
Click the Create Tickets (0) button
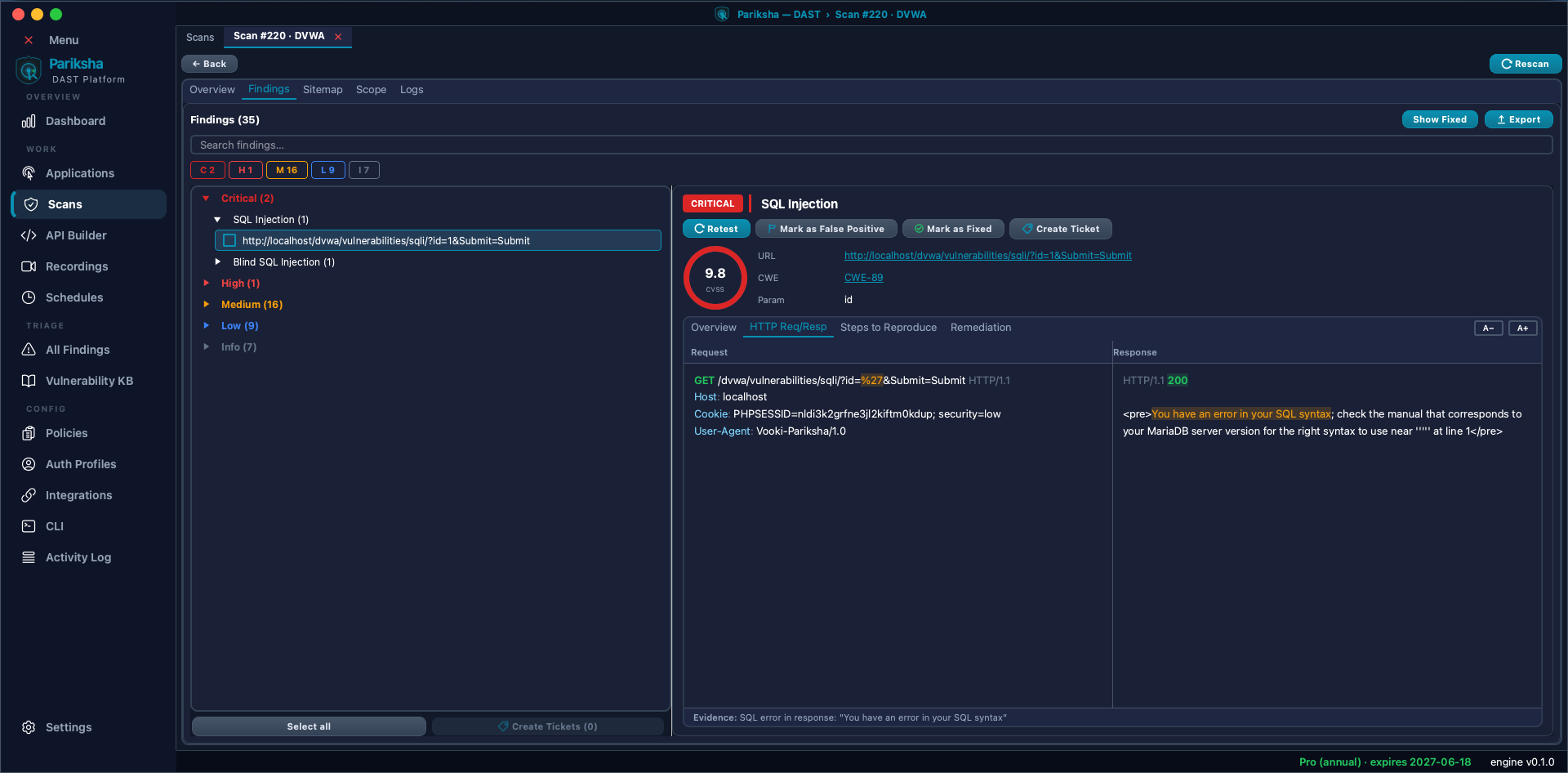point(547,726)
